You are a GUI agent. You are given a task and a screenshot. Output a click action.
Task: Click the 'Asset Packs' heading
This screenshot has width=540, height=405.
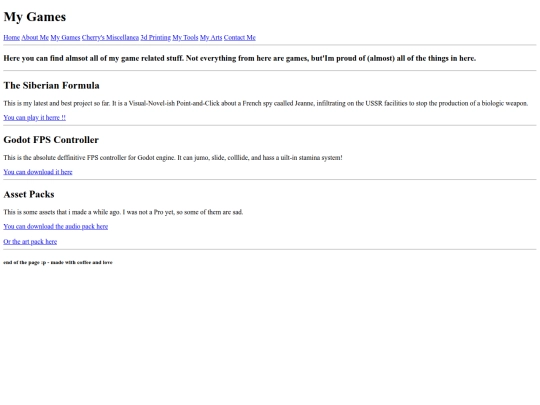click(29, 195)
